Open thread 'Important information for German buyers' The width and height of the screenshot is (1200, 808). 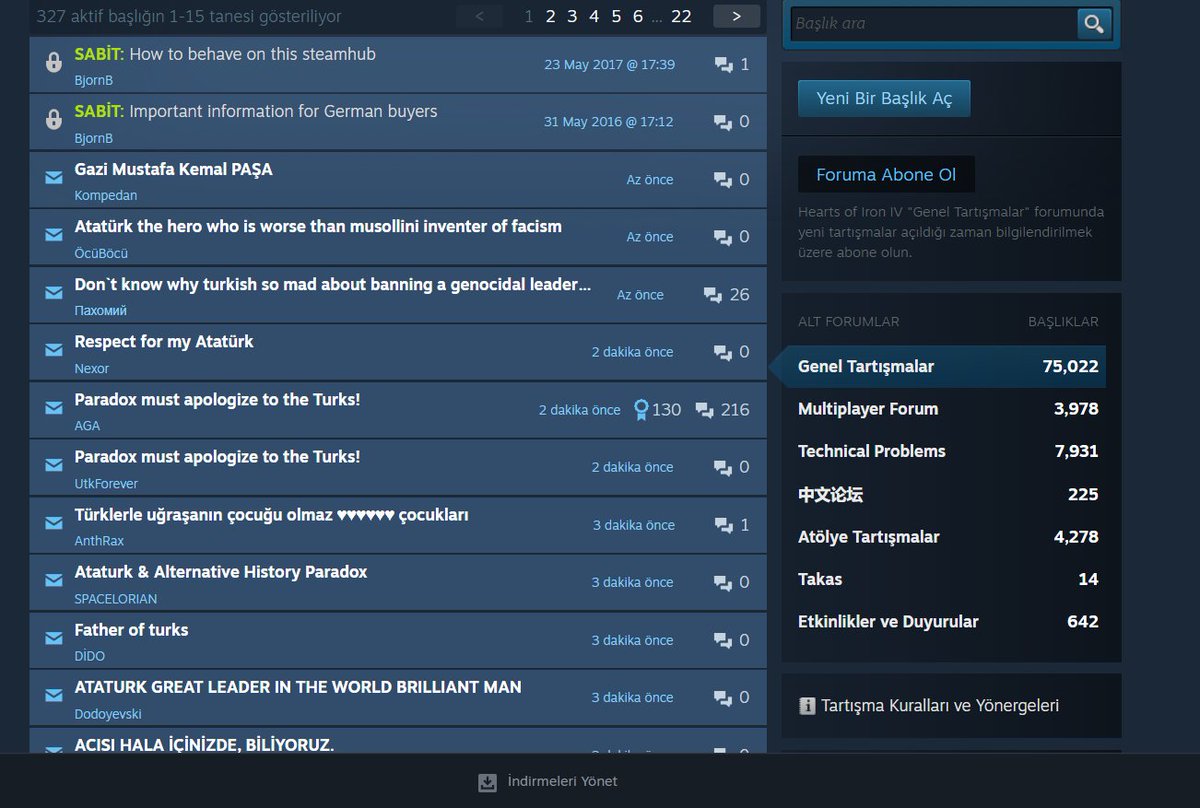(283, 111)
